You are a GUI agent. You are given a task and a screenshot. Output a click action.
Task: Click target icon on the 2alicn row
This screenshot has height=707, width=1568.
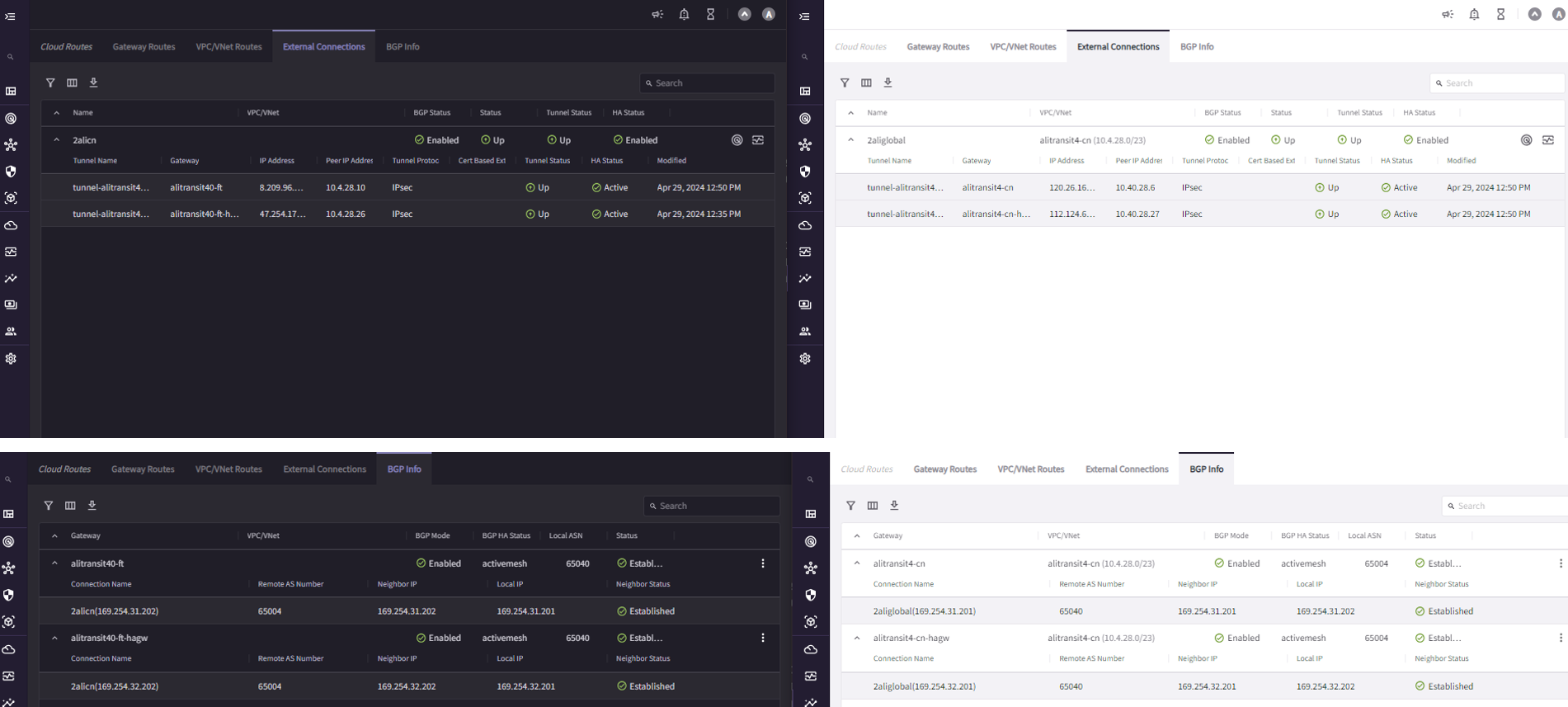[x=737, y=140]
